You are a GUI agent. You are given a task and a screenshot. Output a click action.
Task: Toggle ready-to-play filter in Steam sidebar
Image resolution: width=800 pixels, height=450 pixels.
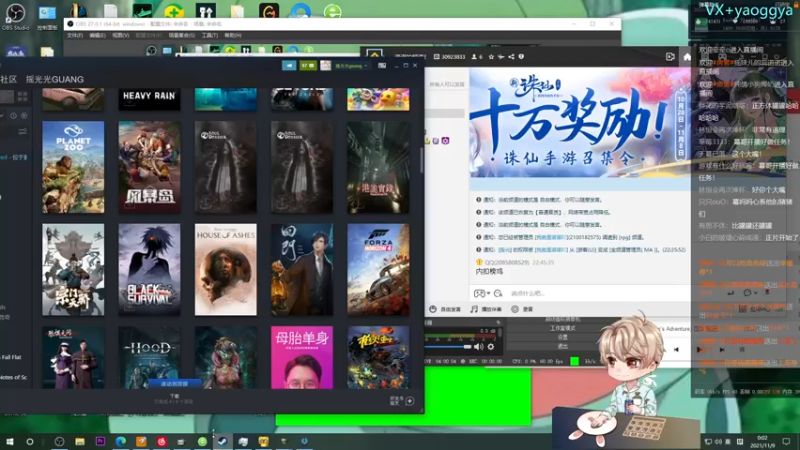[24, 116]
